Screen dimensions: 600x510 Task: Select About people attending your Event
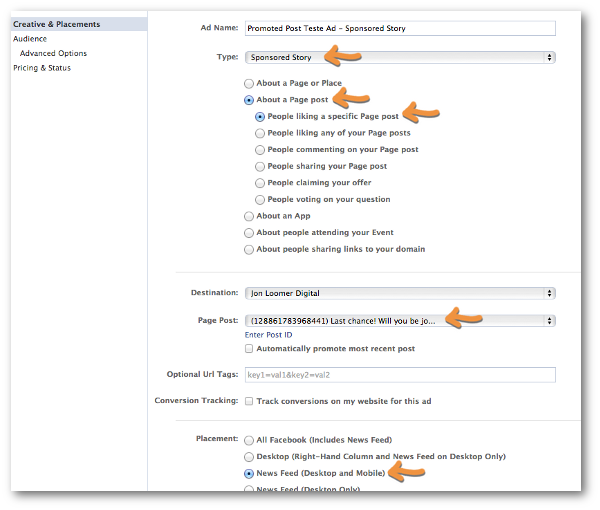coord(249,233)
